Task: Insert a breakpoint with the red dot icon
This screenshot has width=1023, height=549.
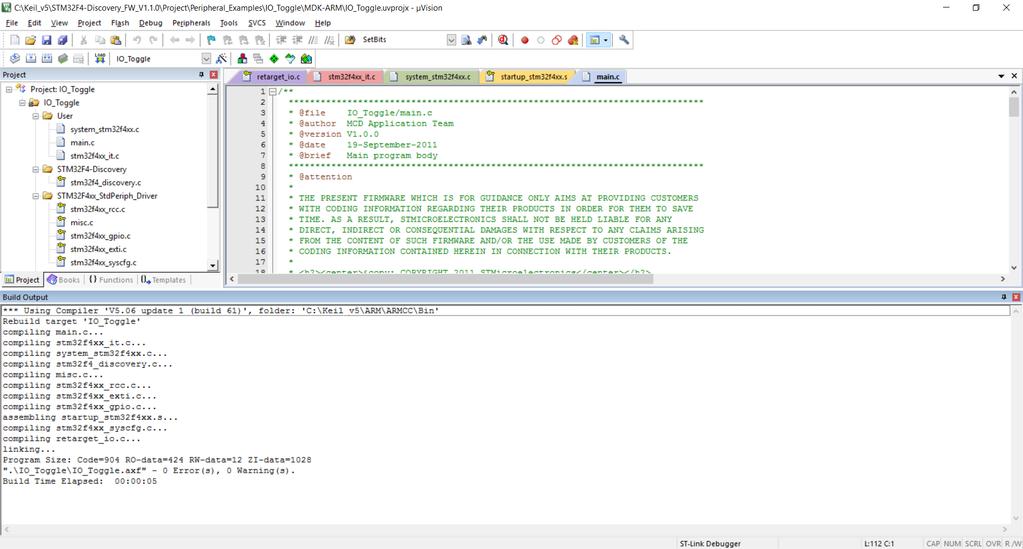Action: (525, 40)
